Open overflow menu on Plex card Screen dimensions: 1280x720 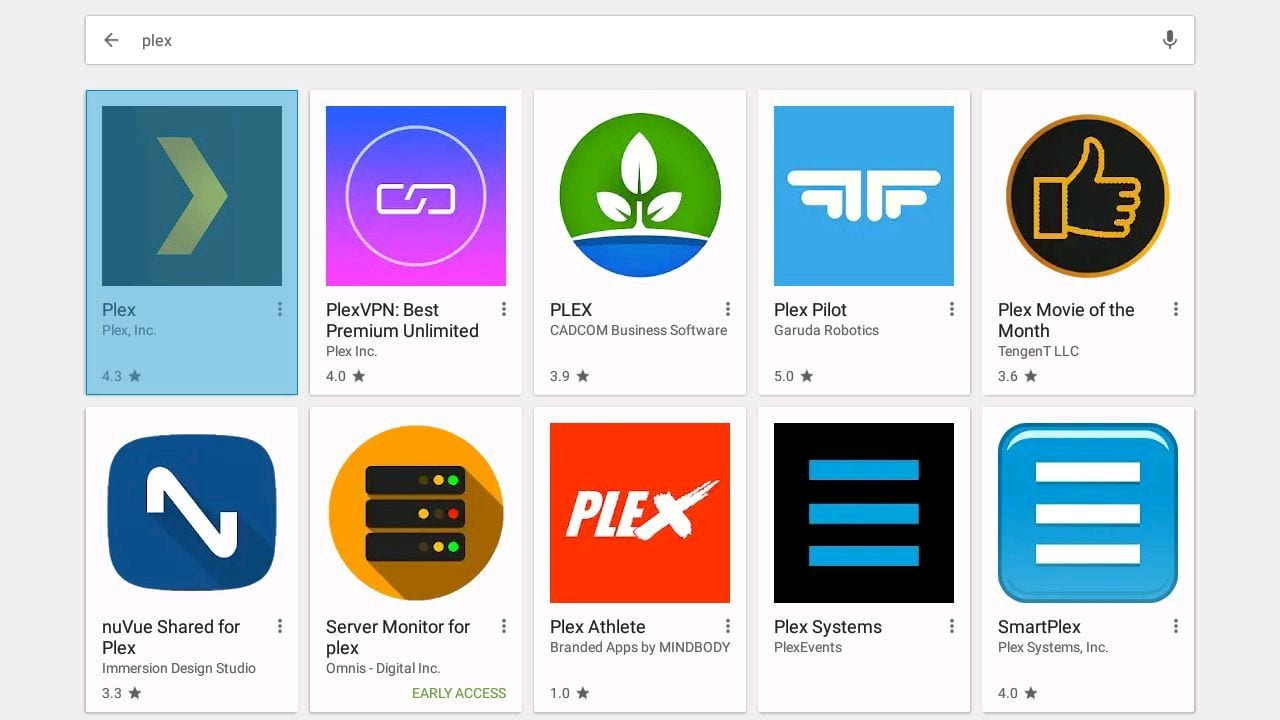[x=280, y=310]
